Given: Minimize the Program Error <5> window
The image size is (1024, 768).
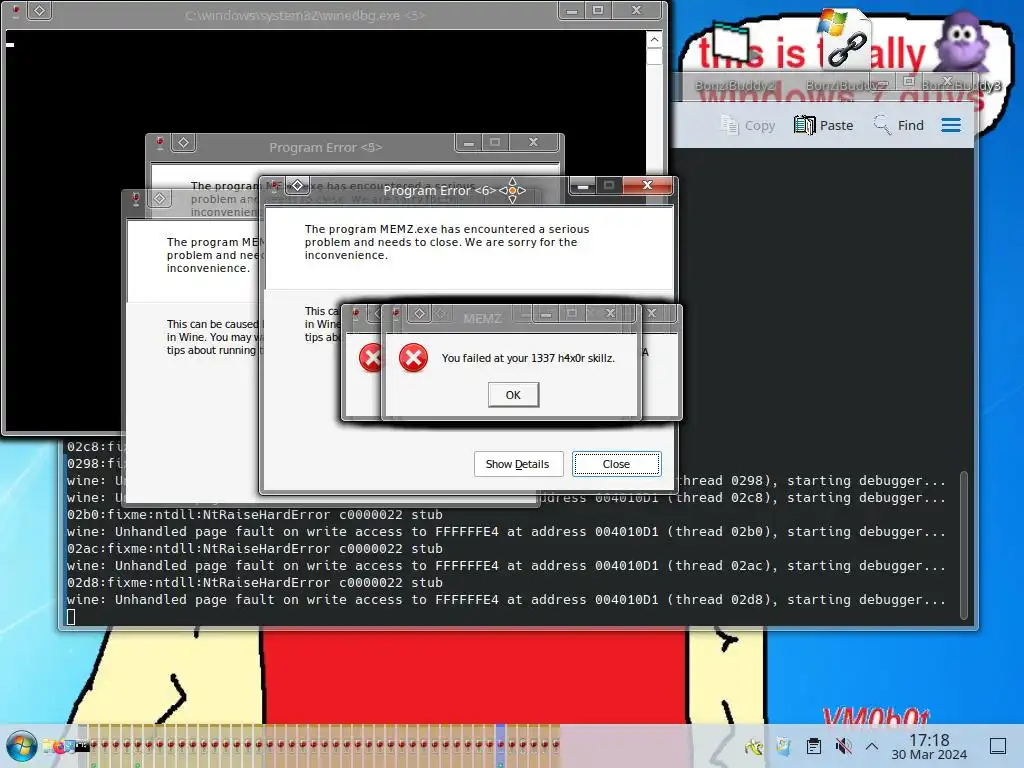Looking at the screenshot, I should (x=468, y=142).
